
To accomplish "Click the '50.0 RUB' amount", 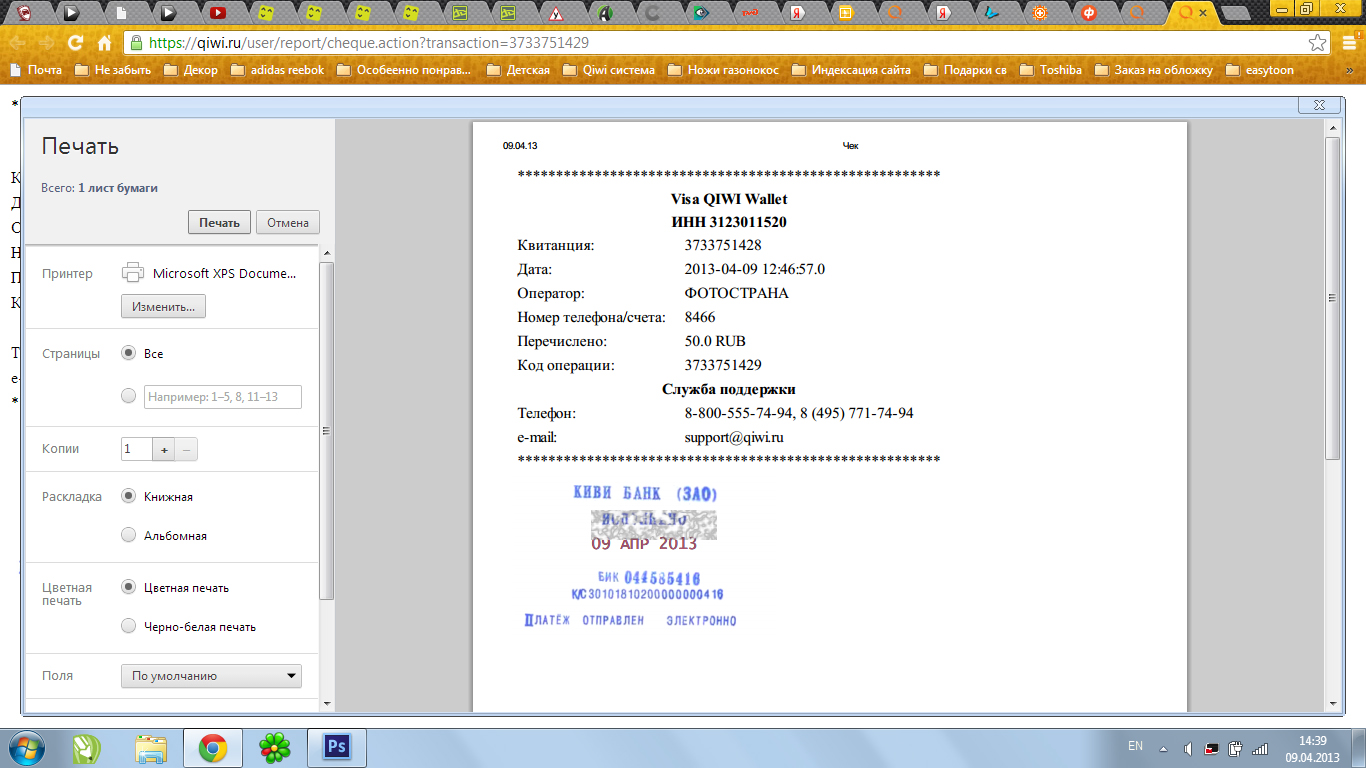I will (715, 341).
